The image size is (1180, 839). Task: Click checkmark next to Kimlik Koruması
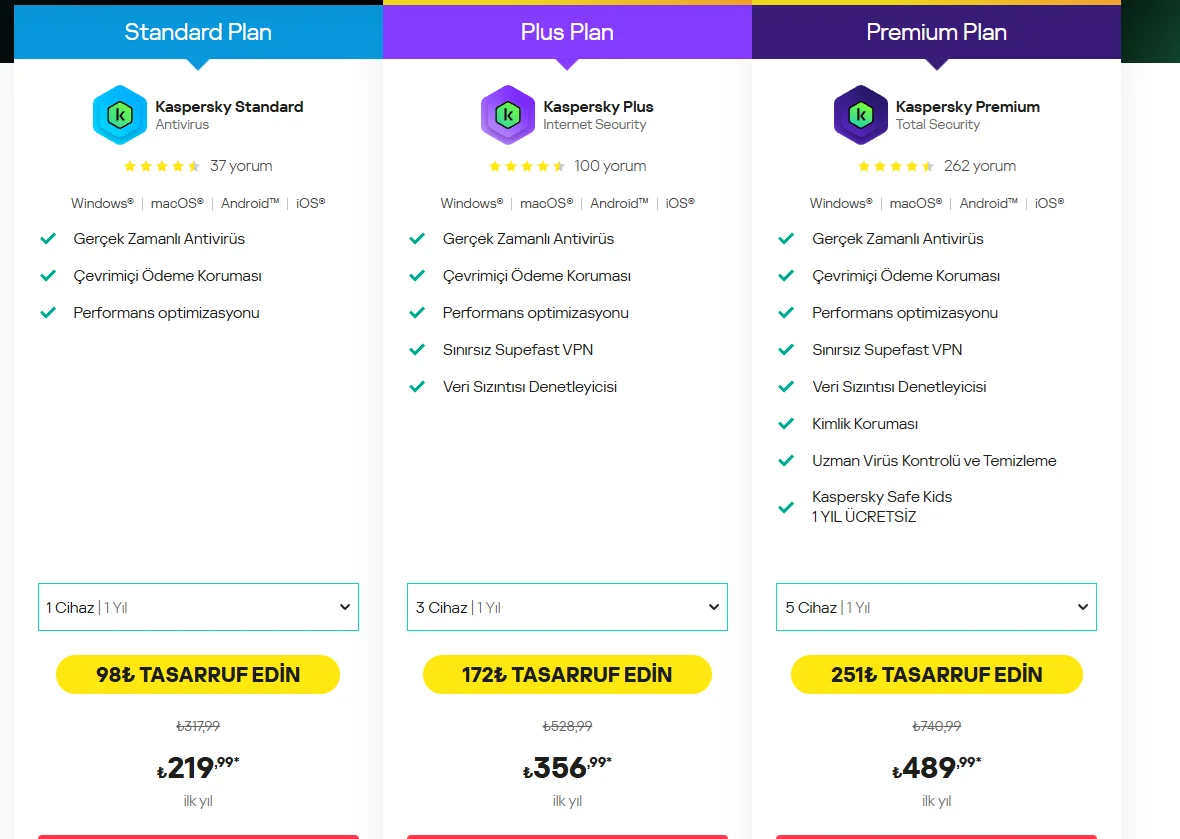[786, 424]
